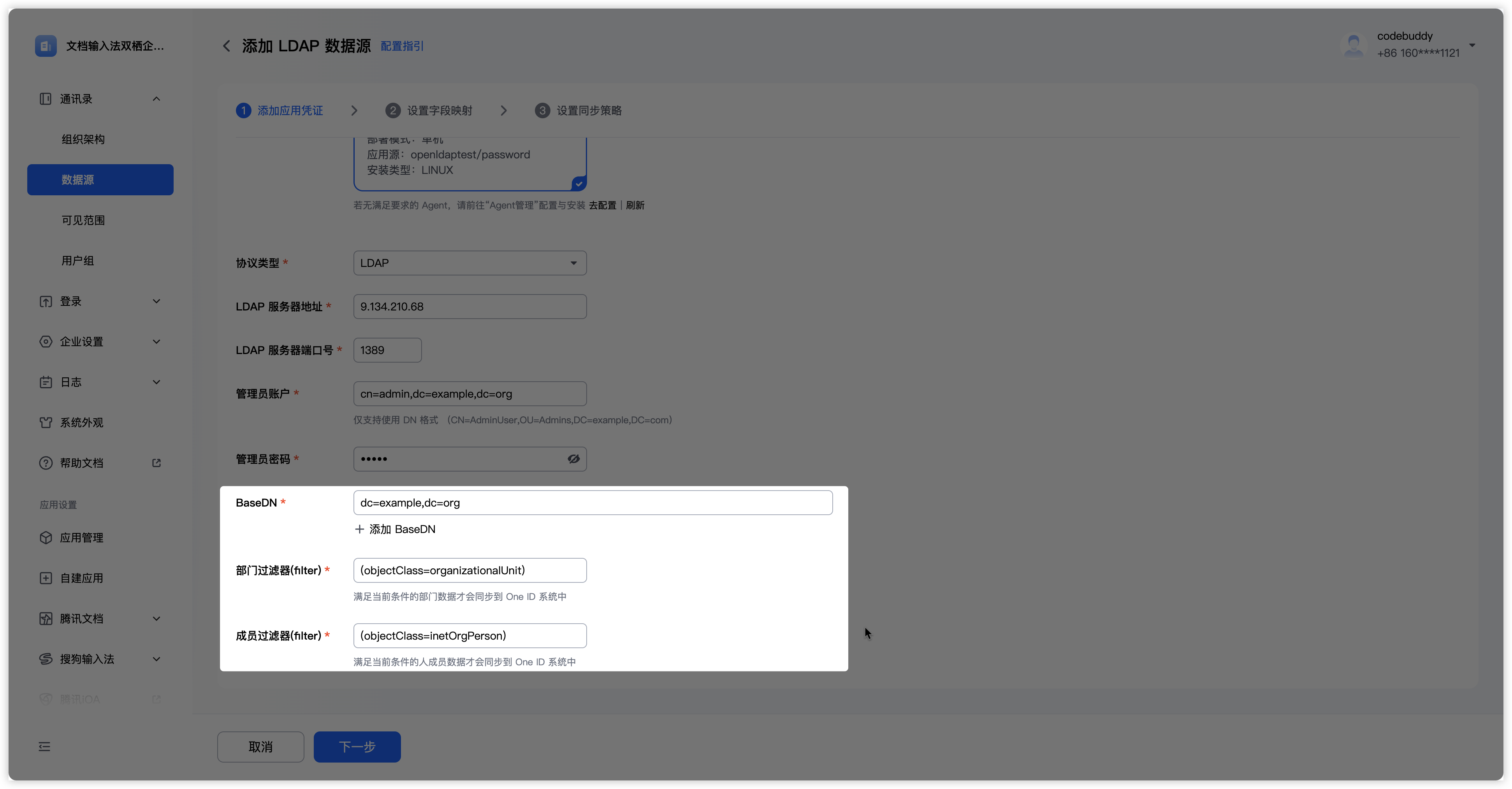Click the 自建应用 plus-box icon
The image size is (1512, 789).
[46, 579]
